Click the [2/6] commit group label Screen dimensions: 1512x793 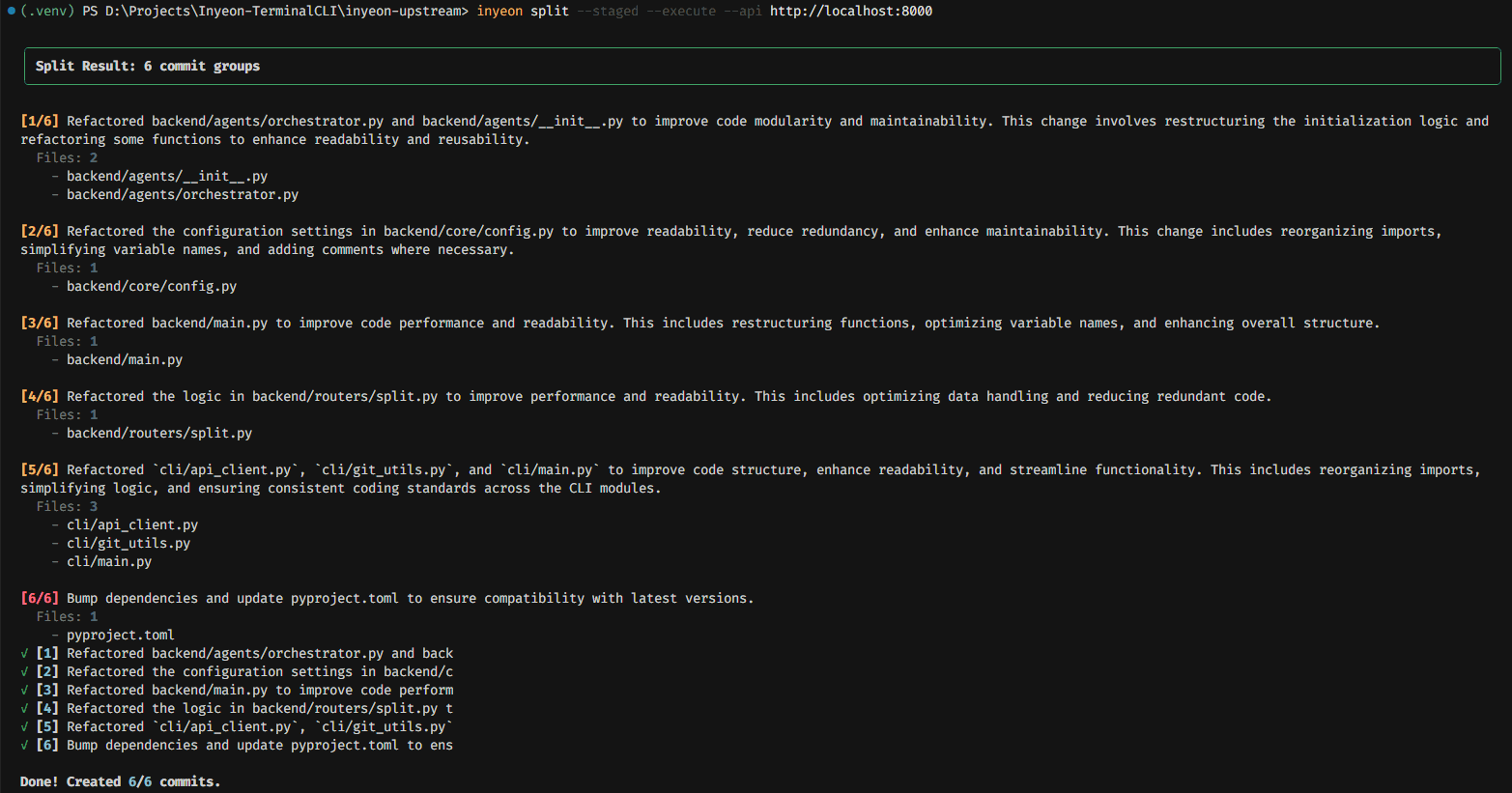[40, 230]
